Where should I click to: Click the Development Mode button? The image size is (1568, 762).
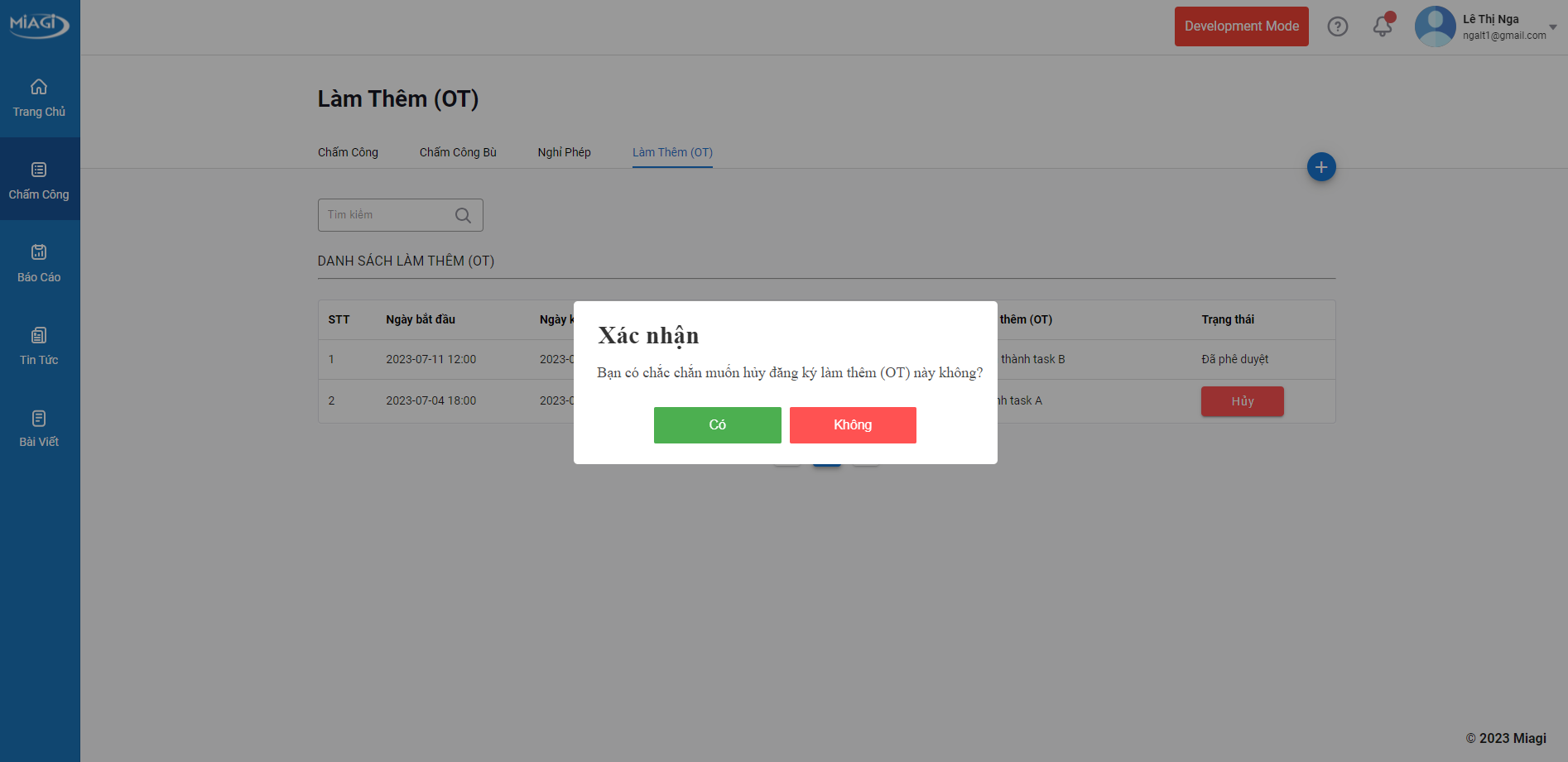pos(1241,26)
